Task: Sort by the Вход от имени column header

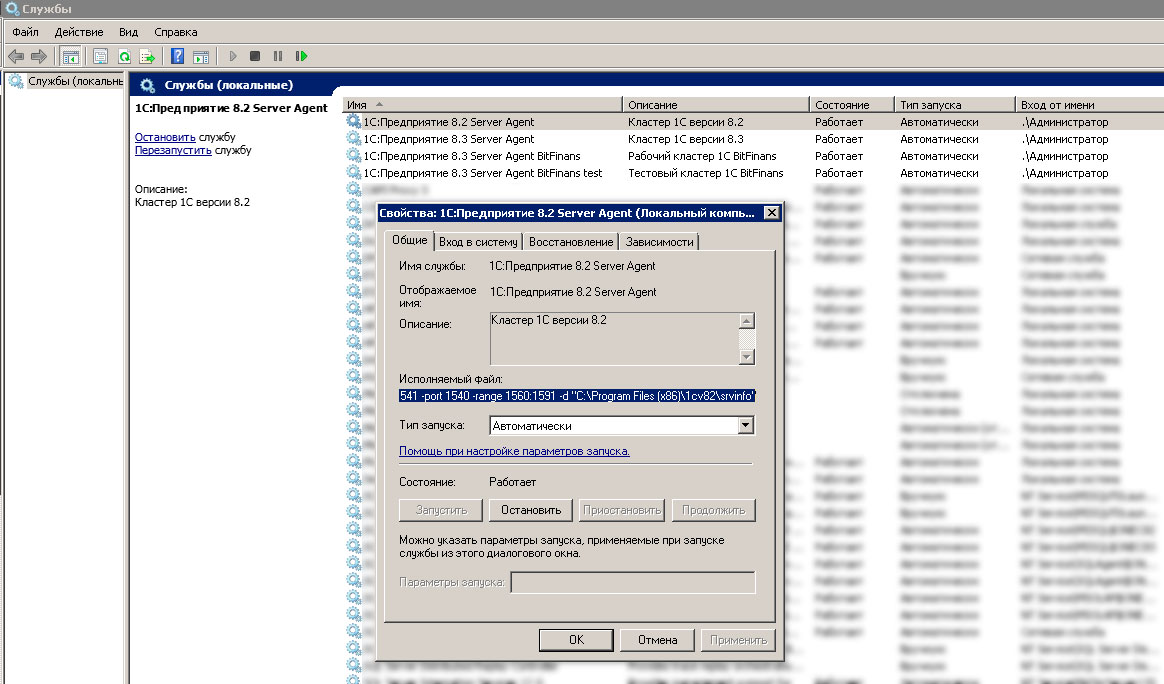Action: point(1088,105)
